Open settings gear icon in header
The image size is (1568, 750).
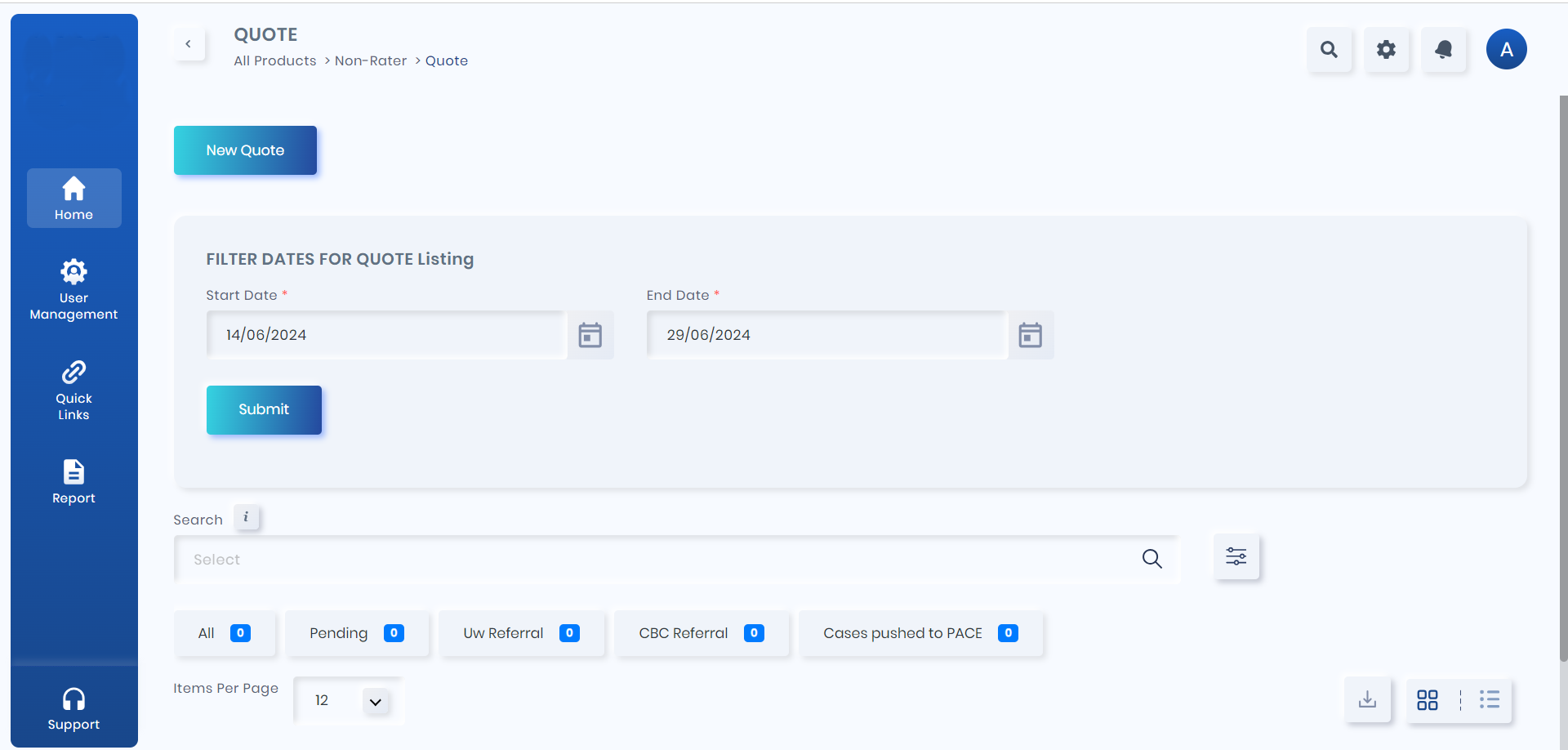1386,50
